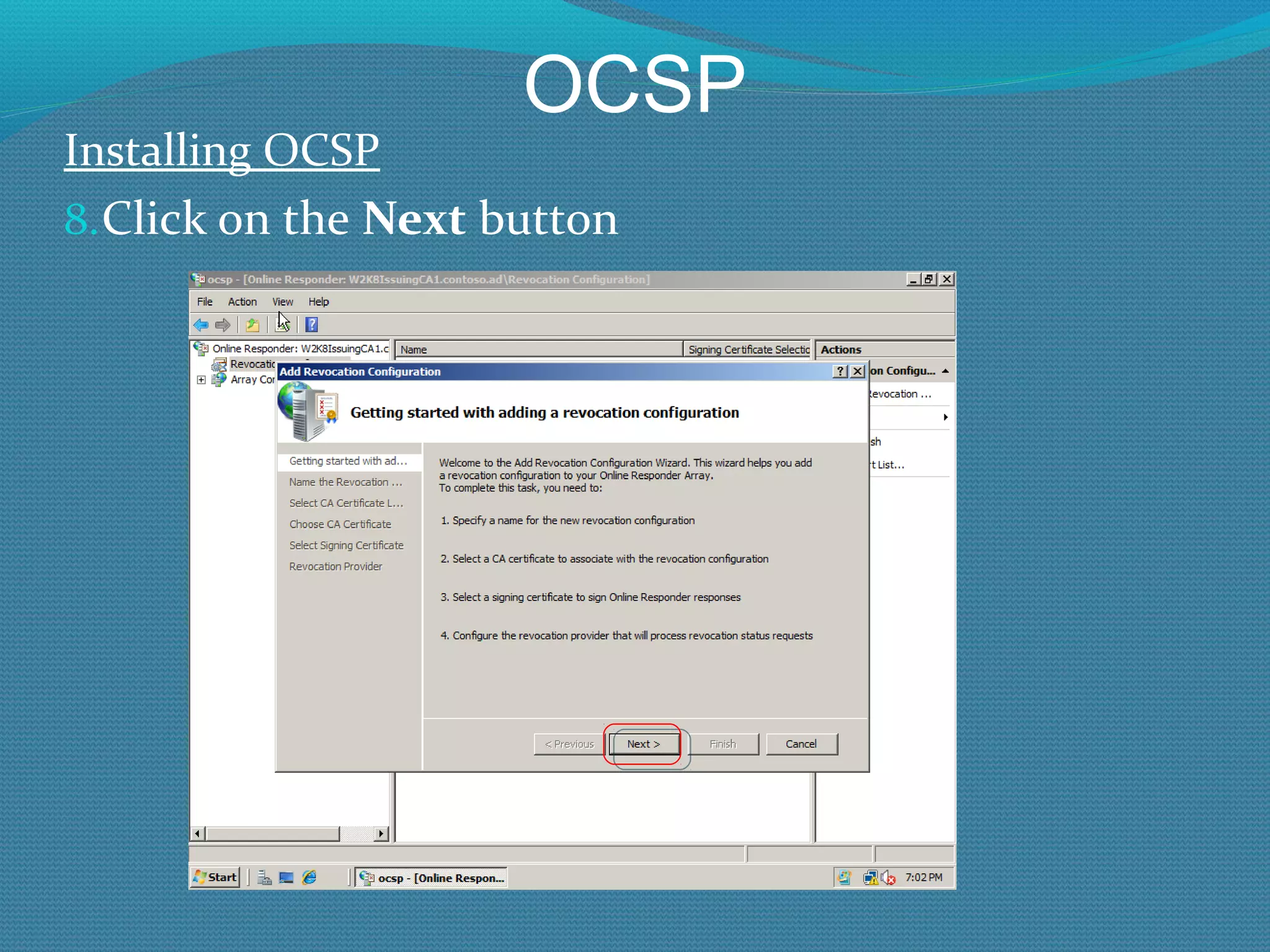
Task: Open the Action menu
Action: point(242,302)
